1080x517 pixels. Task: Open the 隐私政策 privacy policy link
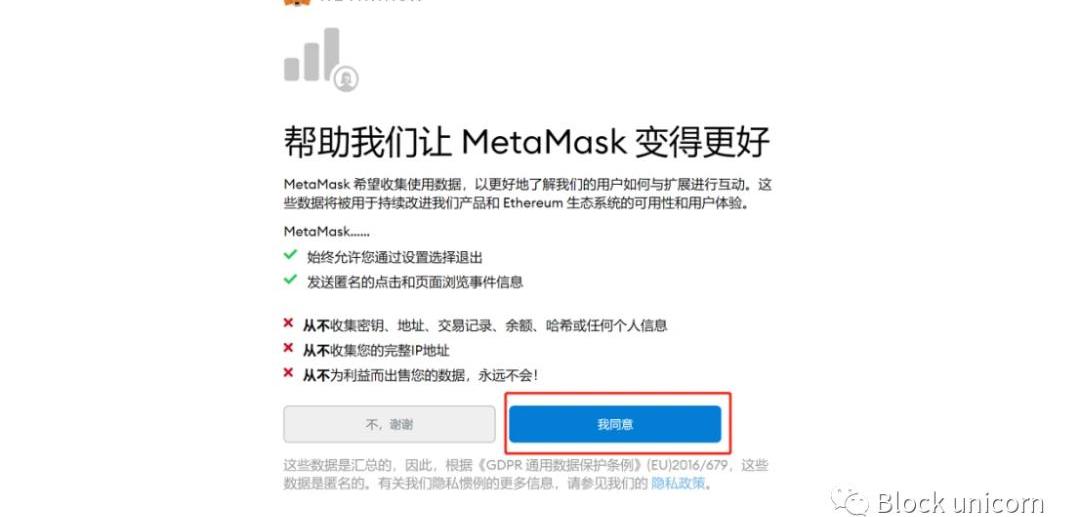click(x=678, y=483)
